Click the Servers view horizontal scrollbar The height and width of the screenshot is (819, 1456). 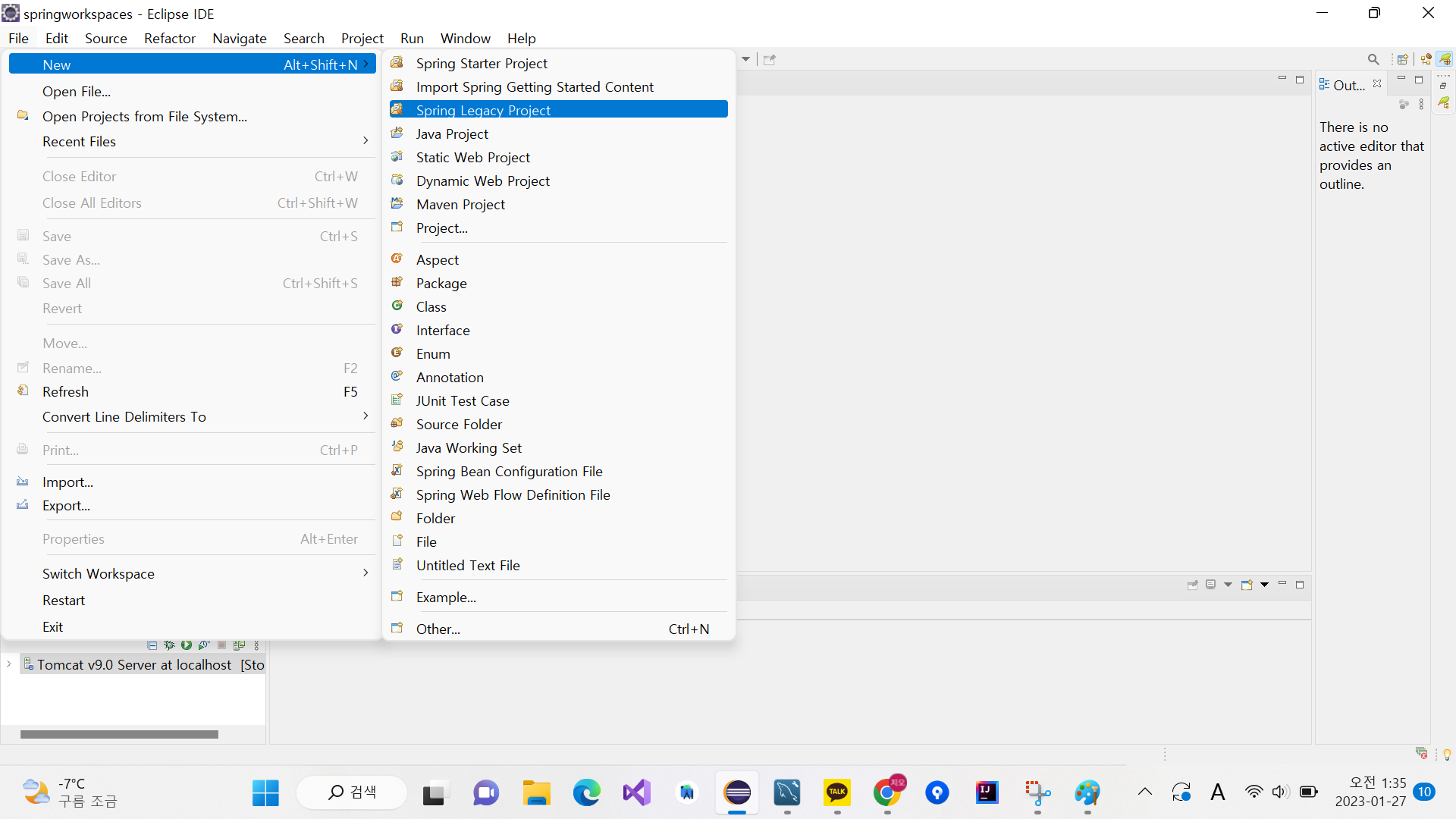point(119,734)
